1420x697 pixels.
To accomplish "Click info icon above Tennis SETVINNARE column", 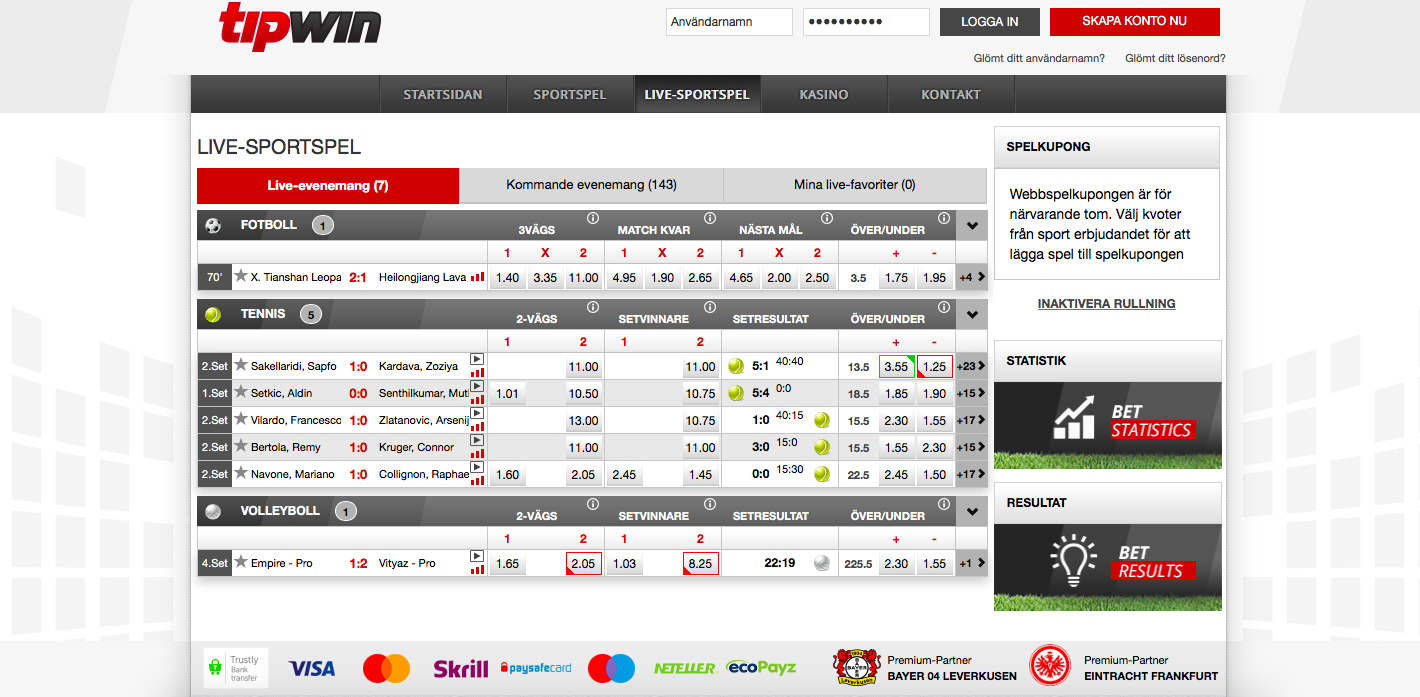I will 710,307.
